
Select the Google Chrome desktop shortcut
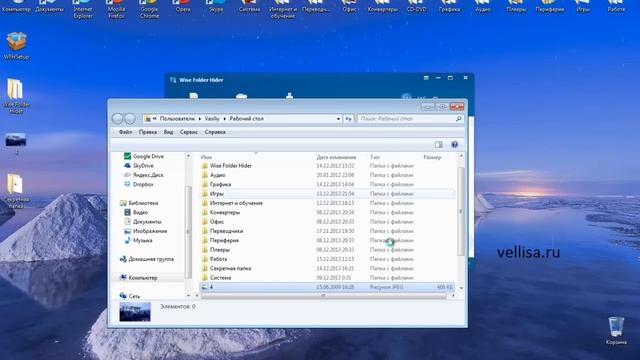point(149,10)
